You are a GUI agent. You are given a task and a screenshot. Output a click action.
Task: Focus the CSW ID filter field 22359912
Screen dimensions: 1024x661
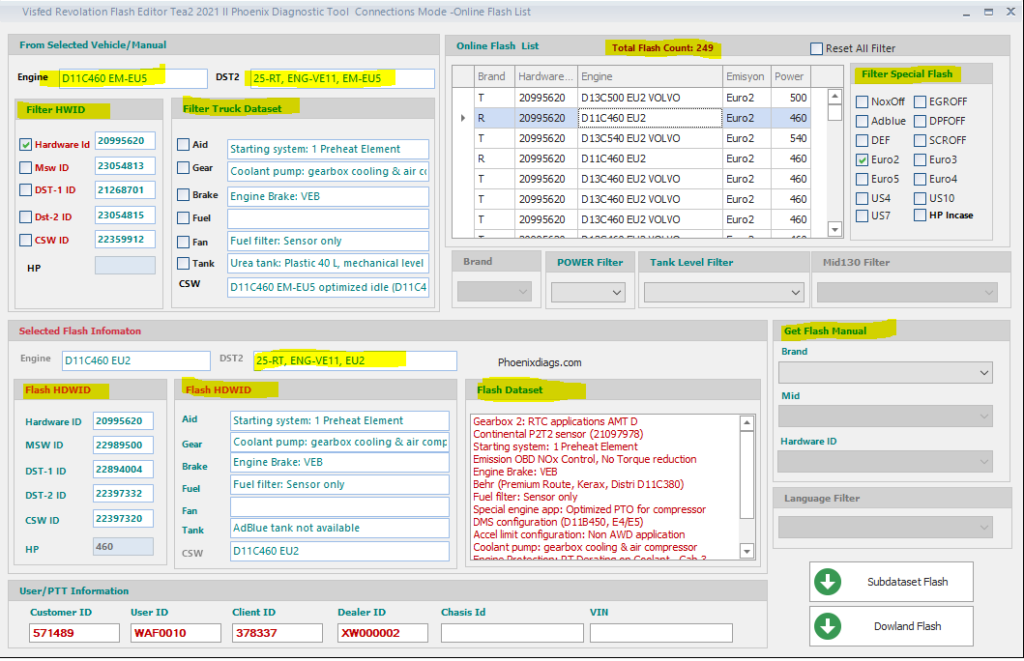125,240
